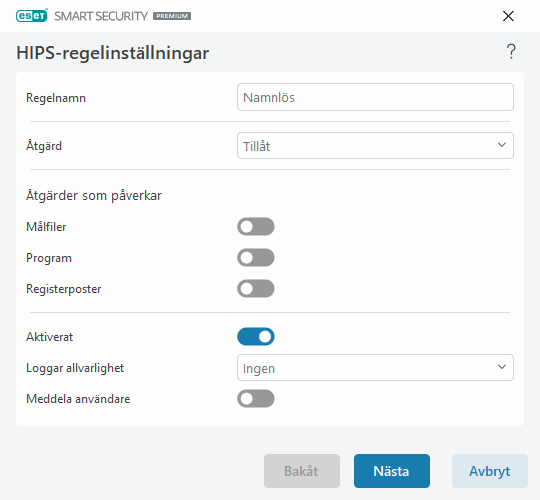The image size is (540, 500).
Task: Enable the Målfiler toggle
Action: pos(256,227)
